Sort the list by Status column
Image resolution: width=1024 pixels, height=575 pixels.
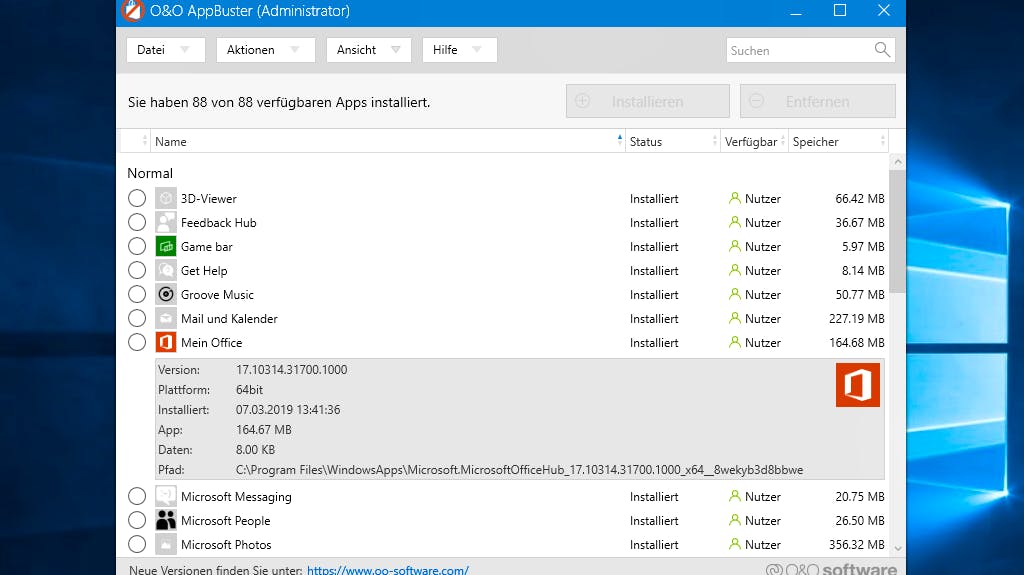click(x=673, y=141)
